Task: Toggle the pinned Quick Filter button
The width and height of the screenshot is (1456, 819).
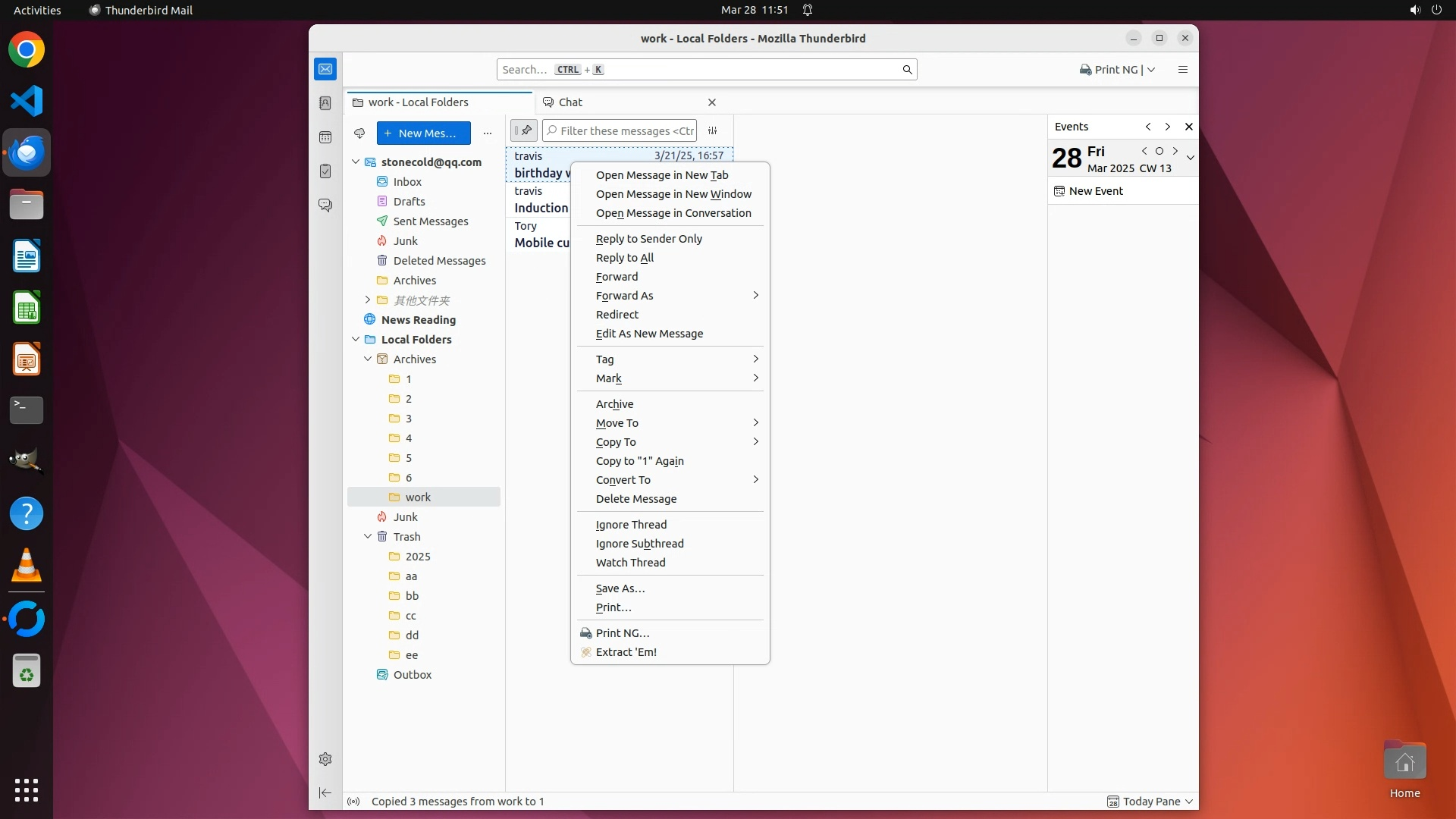Action: click(523, 131)
